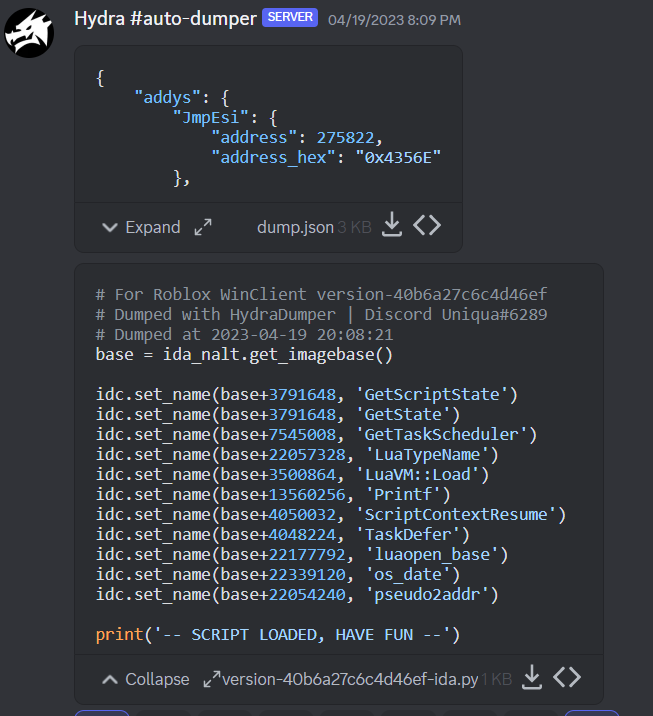Click the 'GetScriptState' line
Screen dimensions: 653x716
pos(307,395)
